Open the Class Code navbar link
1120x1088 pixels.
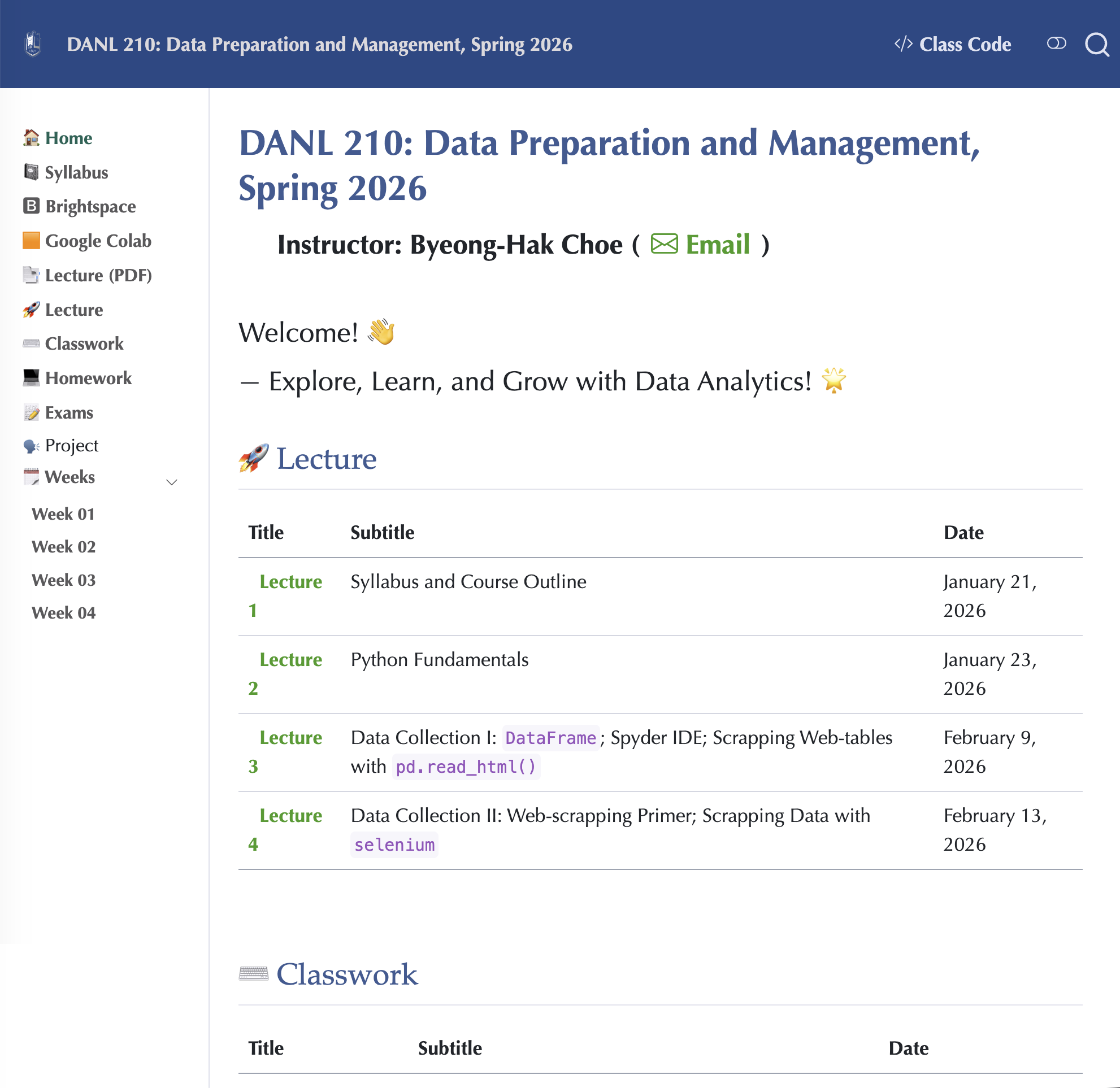[x=965, y=44]
